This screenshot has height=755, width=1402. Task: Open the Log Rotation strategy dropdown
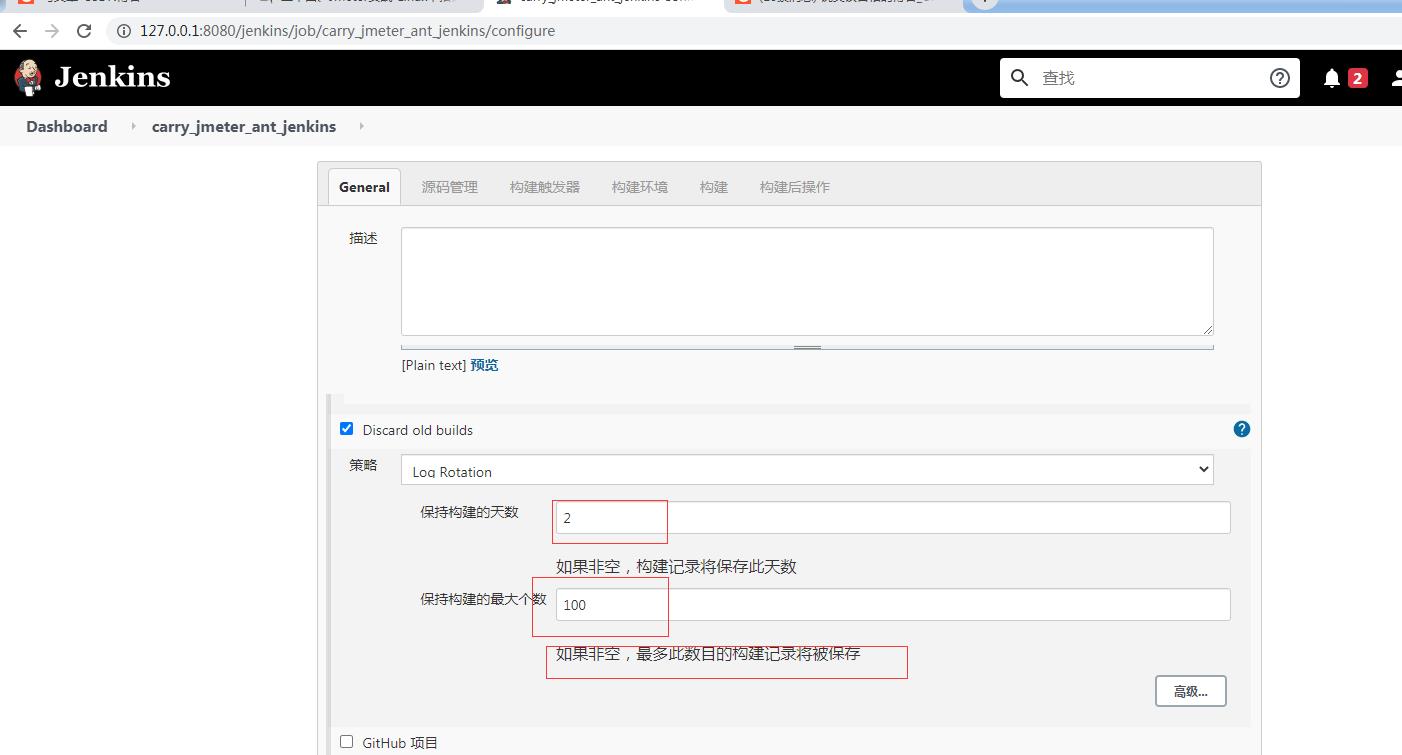click(807, 470)
